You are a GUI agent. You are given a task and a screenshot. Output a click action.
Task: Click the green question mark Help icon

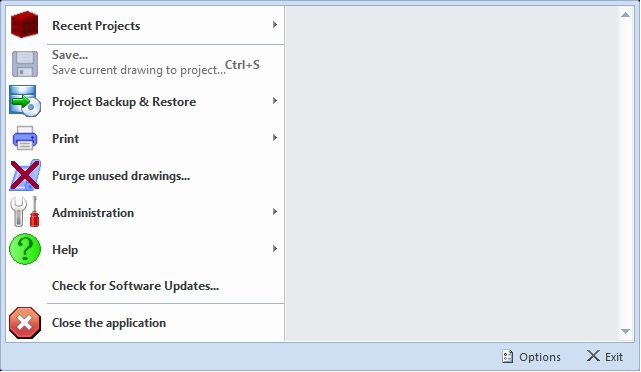coord(25,249)
